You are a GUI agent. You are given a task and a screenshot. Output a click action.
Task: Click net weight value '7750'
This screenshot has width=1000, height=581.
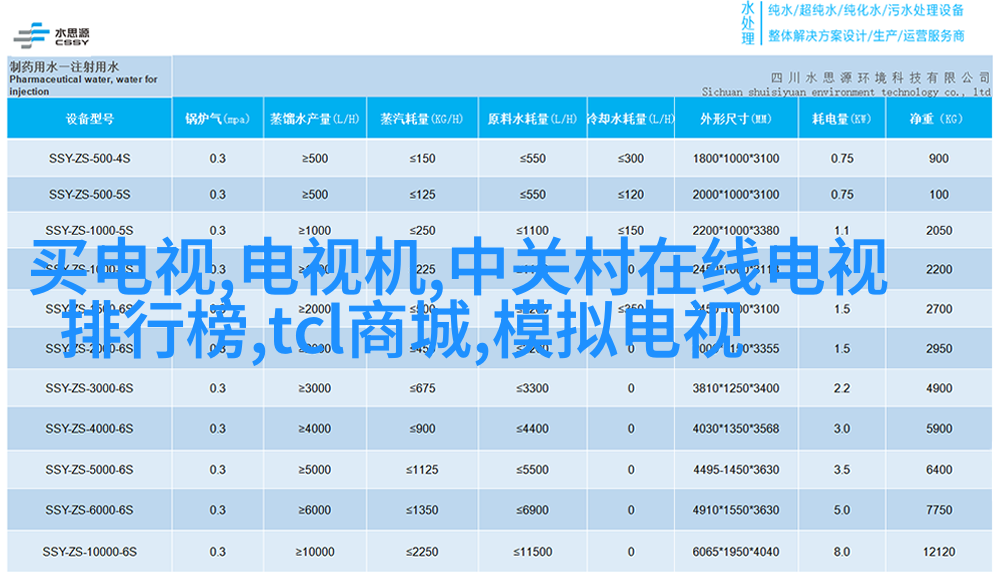pyautogui.click(x=939, y=510)
